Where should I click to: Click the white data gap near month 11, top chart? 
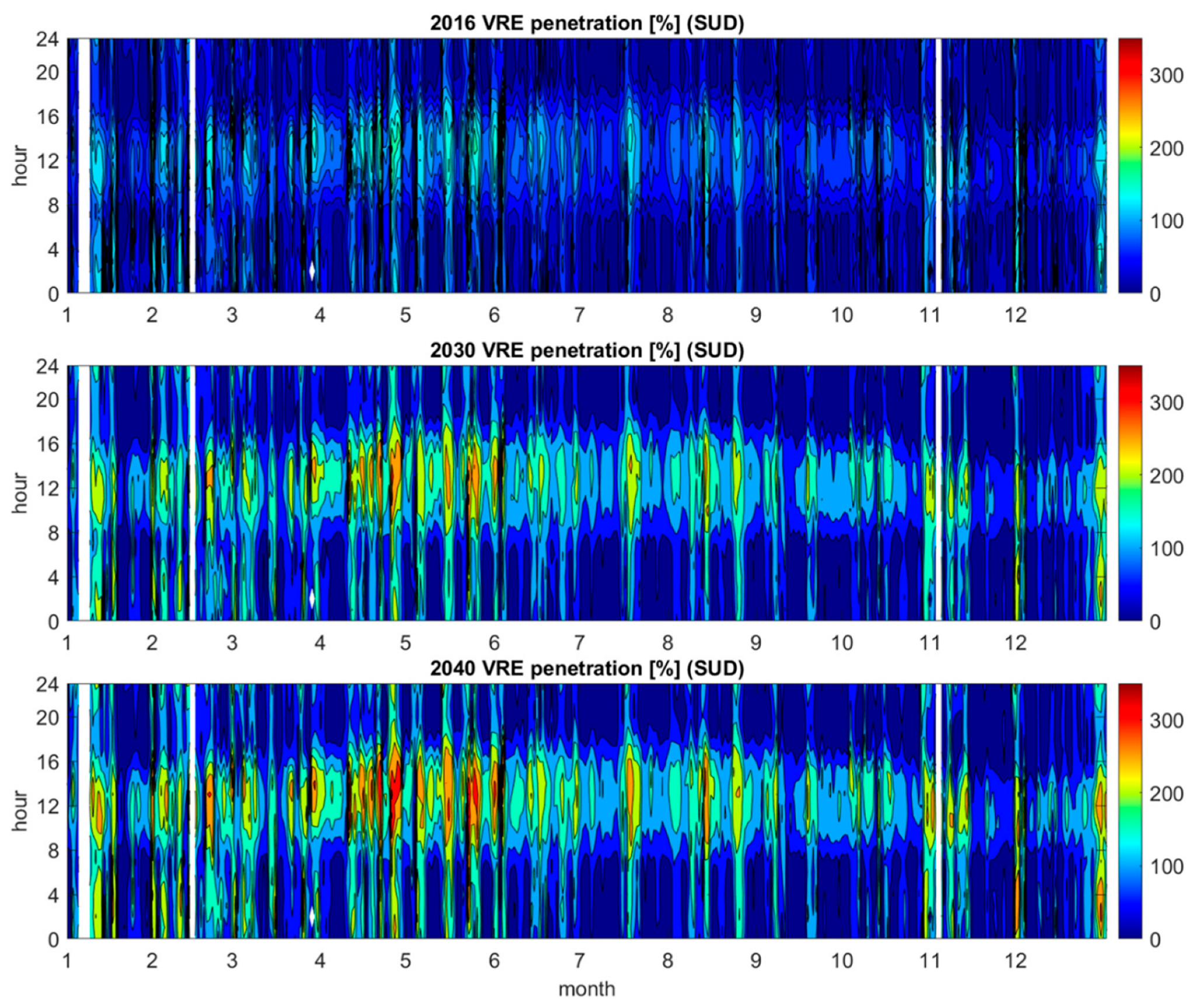coord(938,166)
